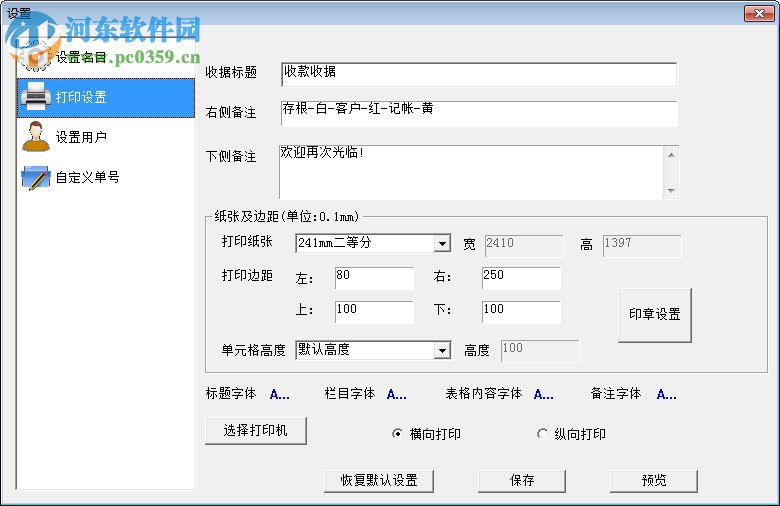Click the paper width 宽 field
Image resolution: width=780 pixels, height=506 pixels.
click(524, 246)
